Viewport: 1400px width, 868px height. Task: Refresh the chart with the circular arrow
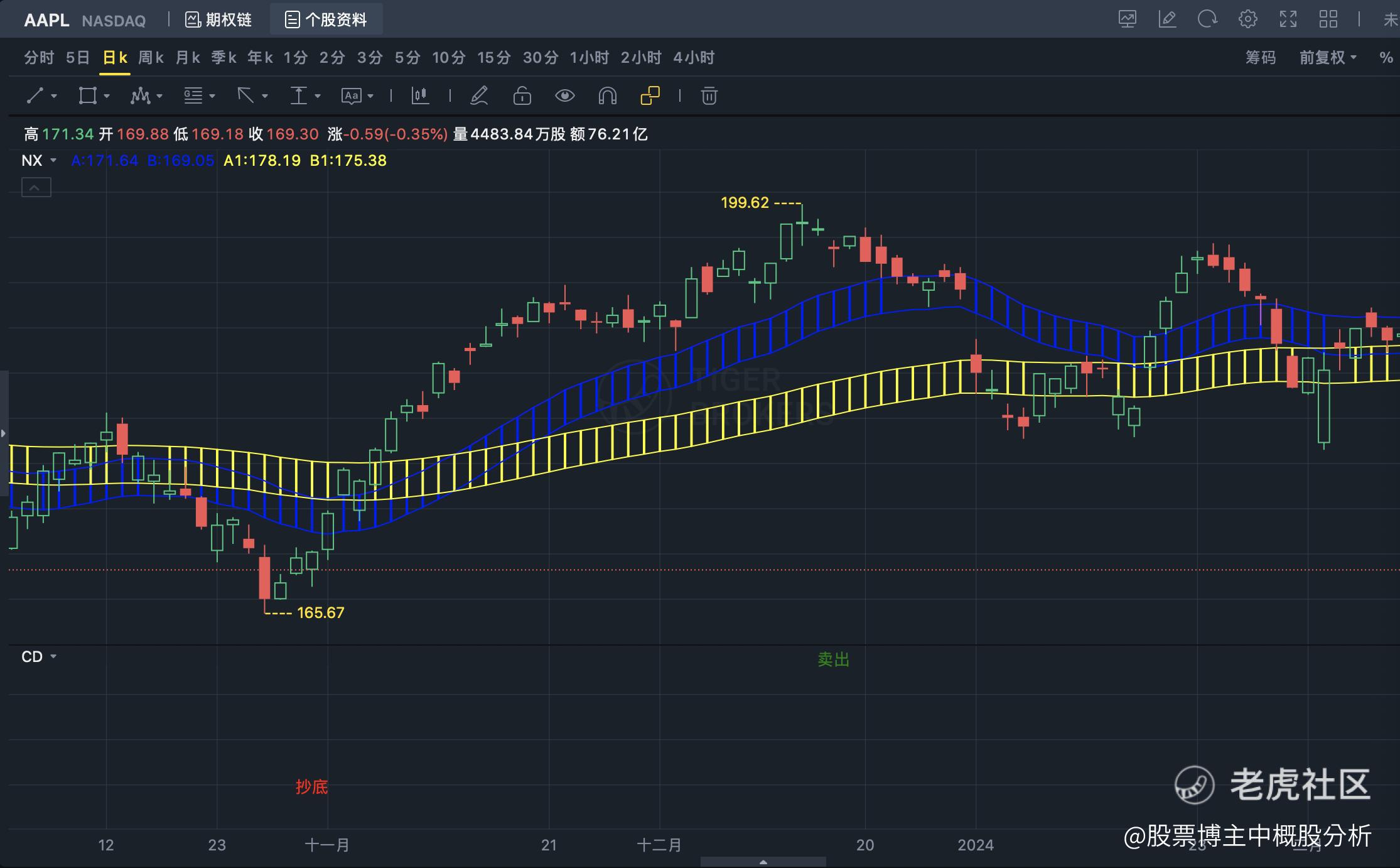click(1207, 19)
